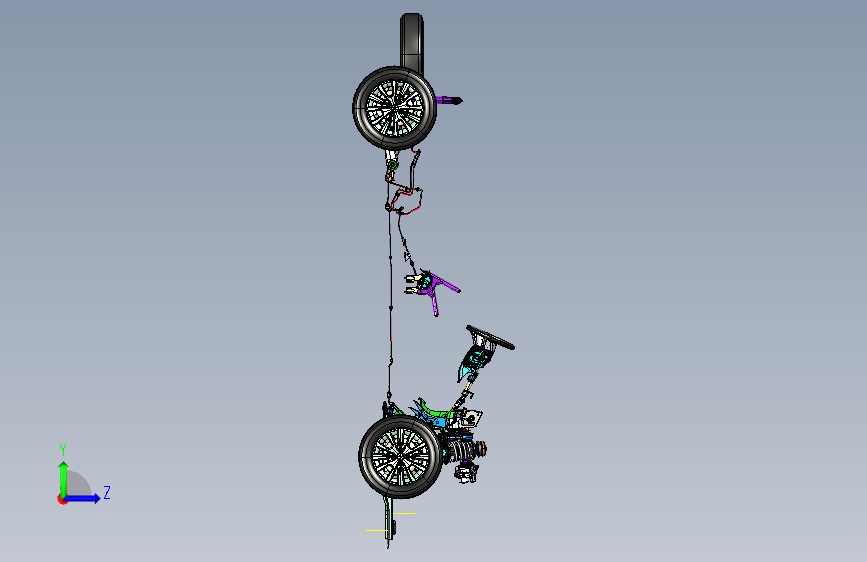Select the gray plane arc of the triad

click(80, 484)
